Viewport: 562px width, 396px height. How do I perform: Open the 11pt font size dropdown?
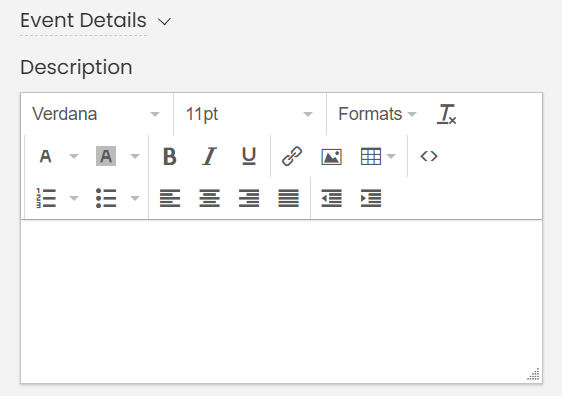pos(250,114)
